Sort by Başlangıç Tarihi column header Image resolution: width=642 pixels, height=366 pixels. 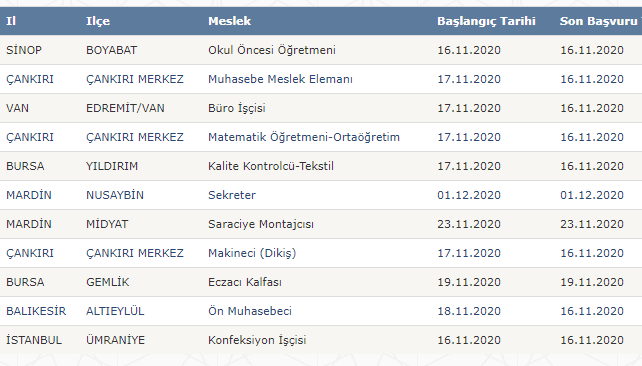tap(486, 21)
